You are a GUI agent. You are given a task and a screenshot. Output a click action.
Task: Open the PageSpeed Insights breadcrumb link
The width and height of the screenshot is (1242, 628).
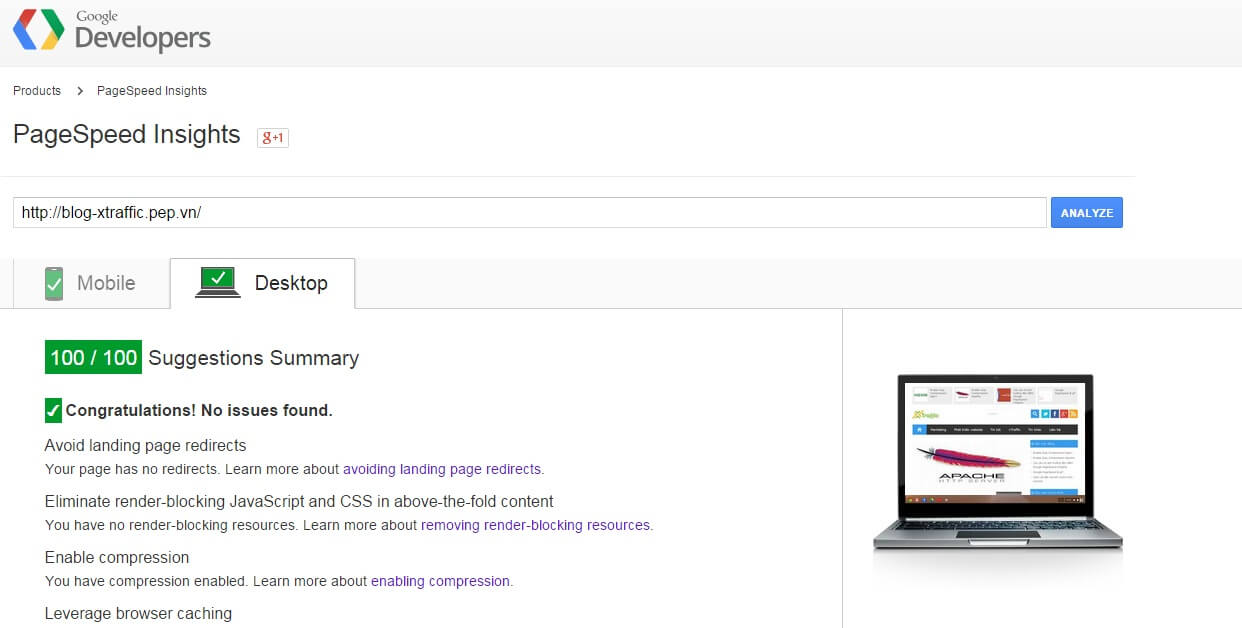tap(152, 91)
